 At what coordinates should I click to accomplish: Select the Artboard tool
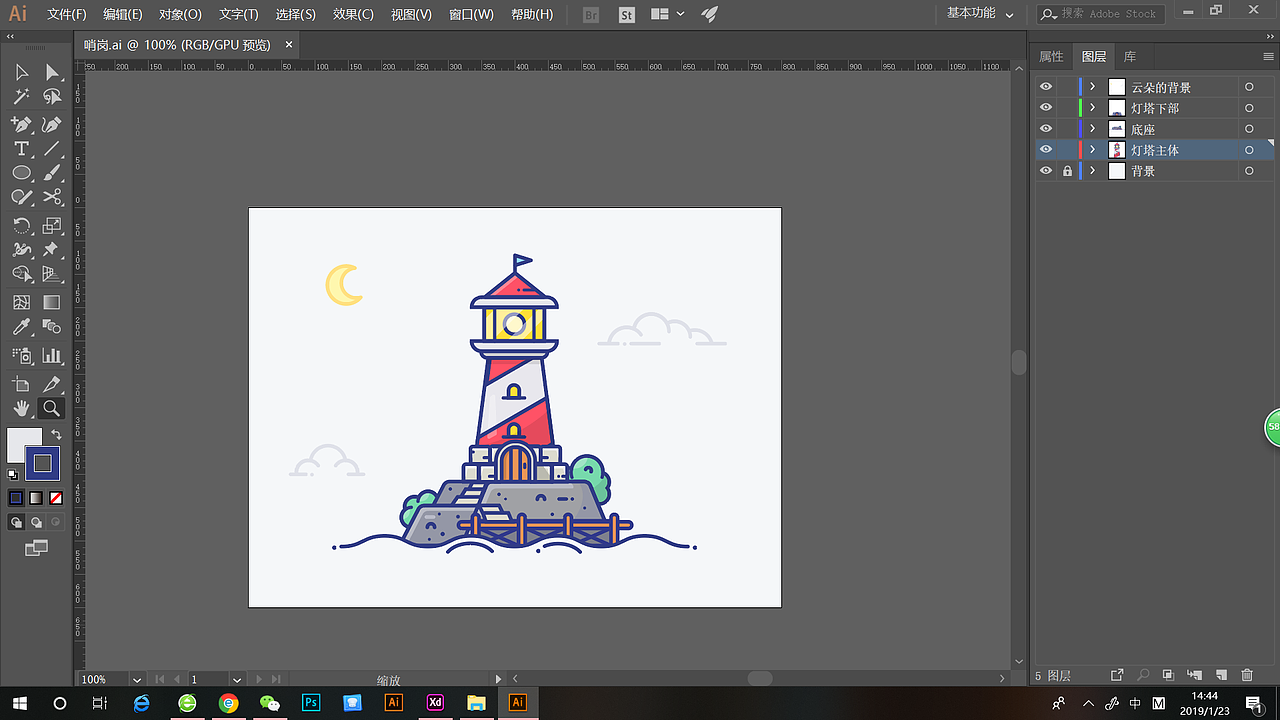click(x=21, y=384)
